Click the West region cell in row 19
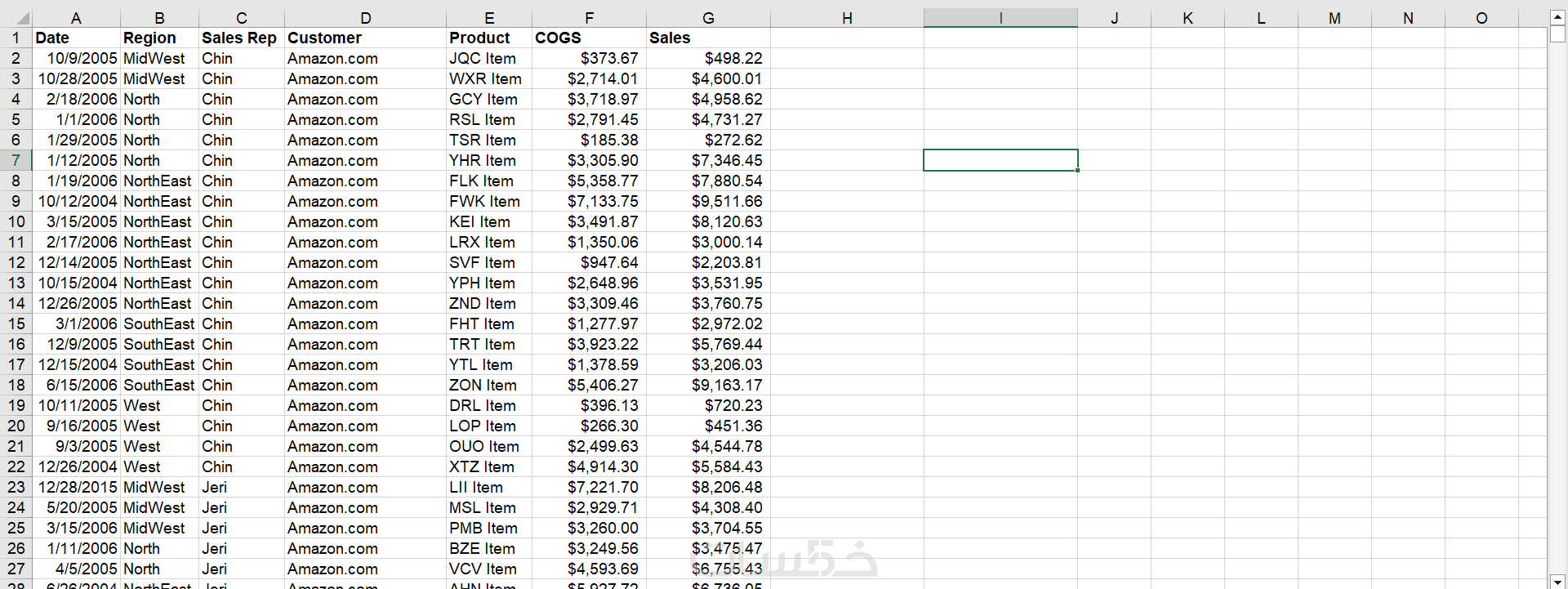This screenshot has height=589, width=1568. (x=159, y=405)
